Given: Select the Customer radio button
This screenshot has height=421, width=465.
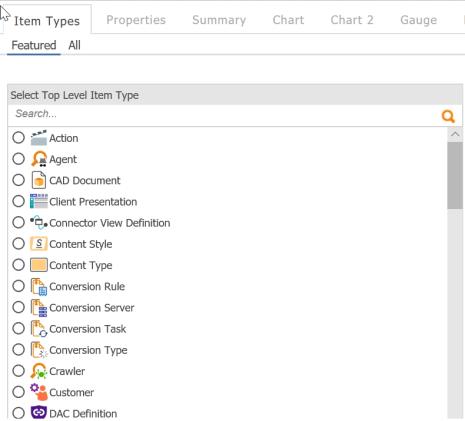Looking at the screenshot, I should pos(19,392).
